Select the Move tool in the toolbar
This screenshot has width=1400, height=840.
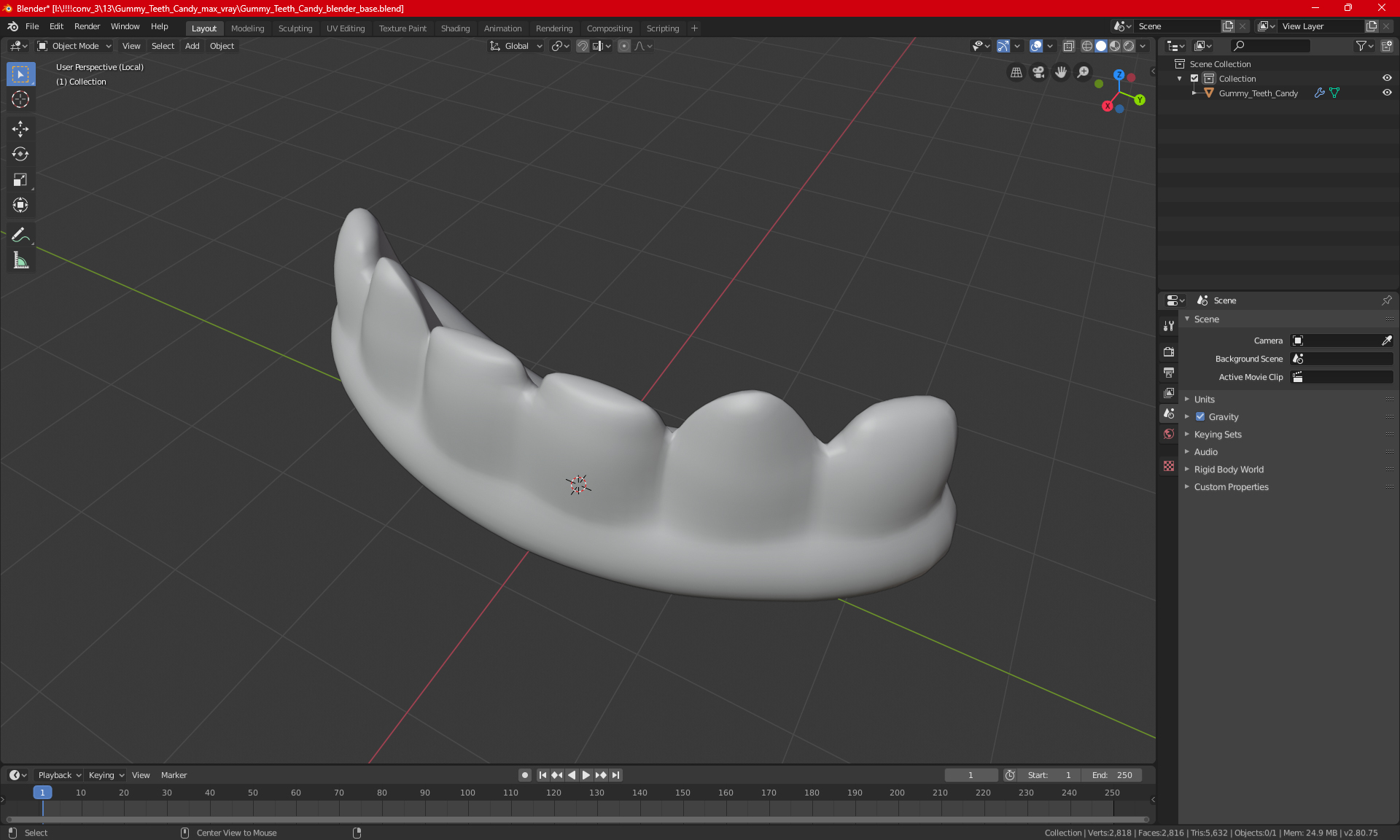20,128
